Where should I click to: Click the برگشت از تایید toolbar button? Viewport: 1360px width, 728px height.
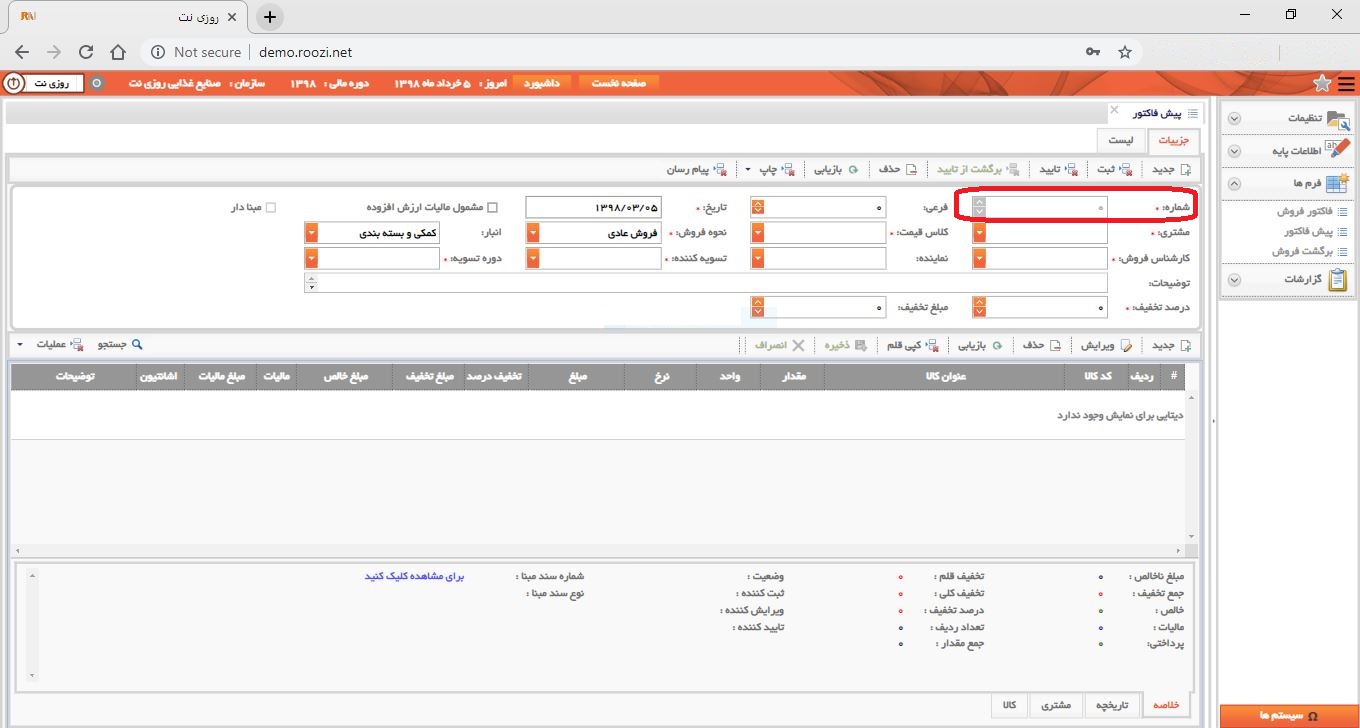pos(976,169)
